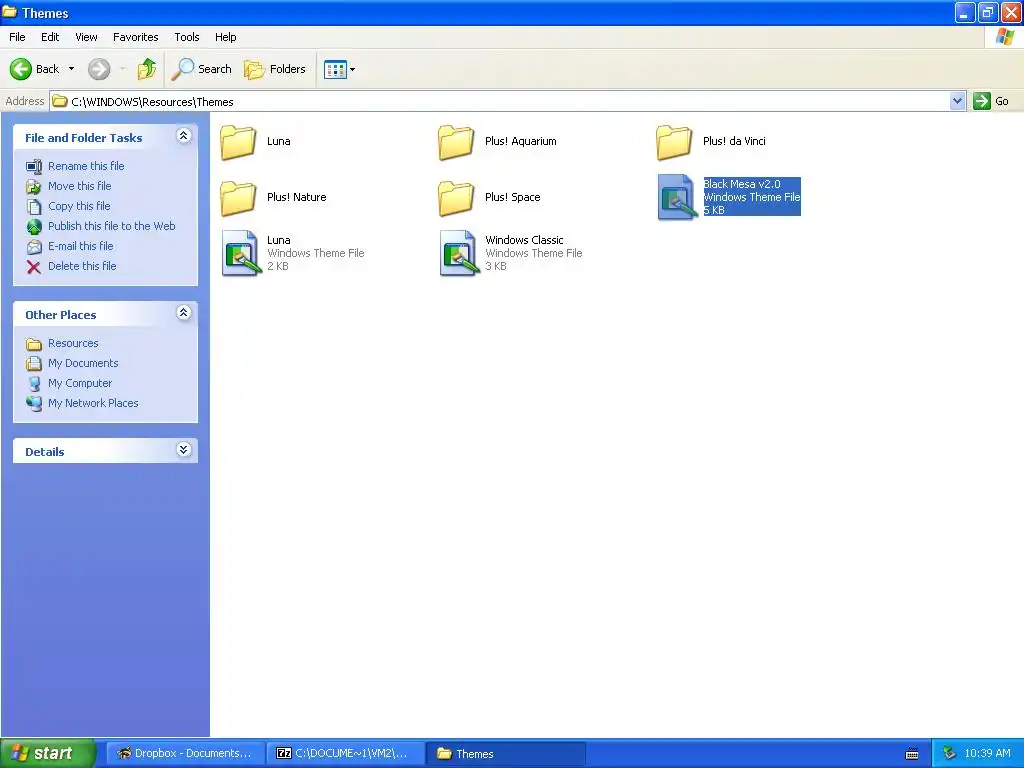The image size is (1024, 768).
Task: Open the Edit menu
Action: 50,37
